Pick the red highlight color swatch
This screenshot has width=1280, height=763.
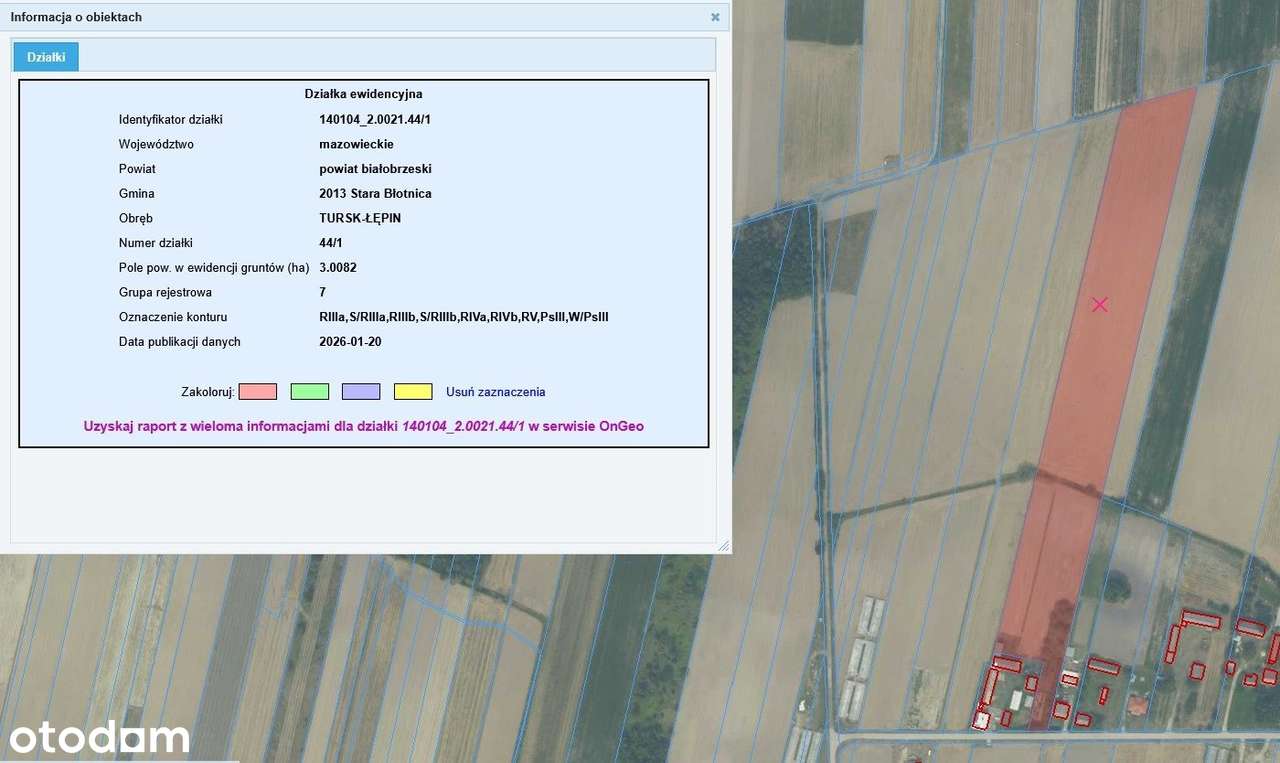coord(258,392)
